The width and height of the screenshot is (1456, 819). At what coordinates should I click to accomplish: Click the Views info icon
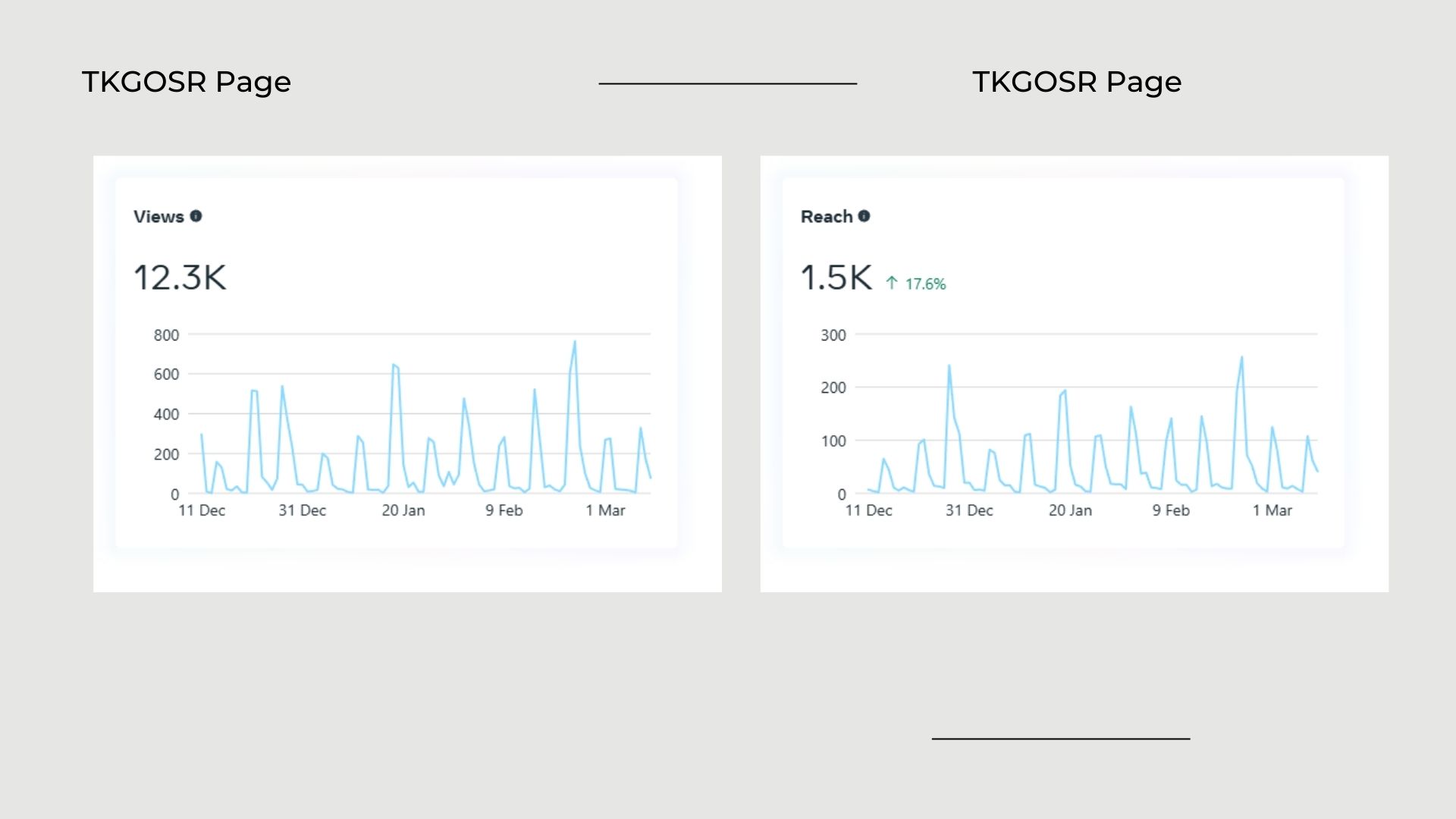pos(196,216)
